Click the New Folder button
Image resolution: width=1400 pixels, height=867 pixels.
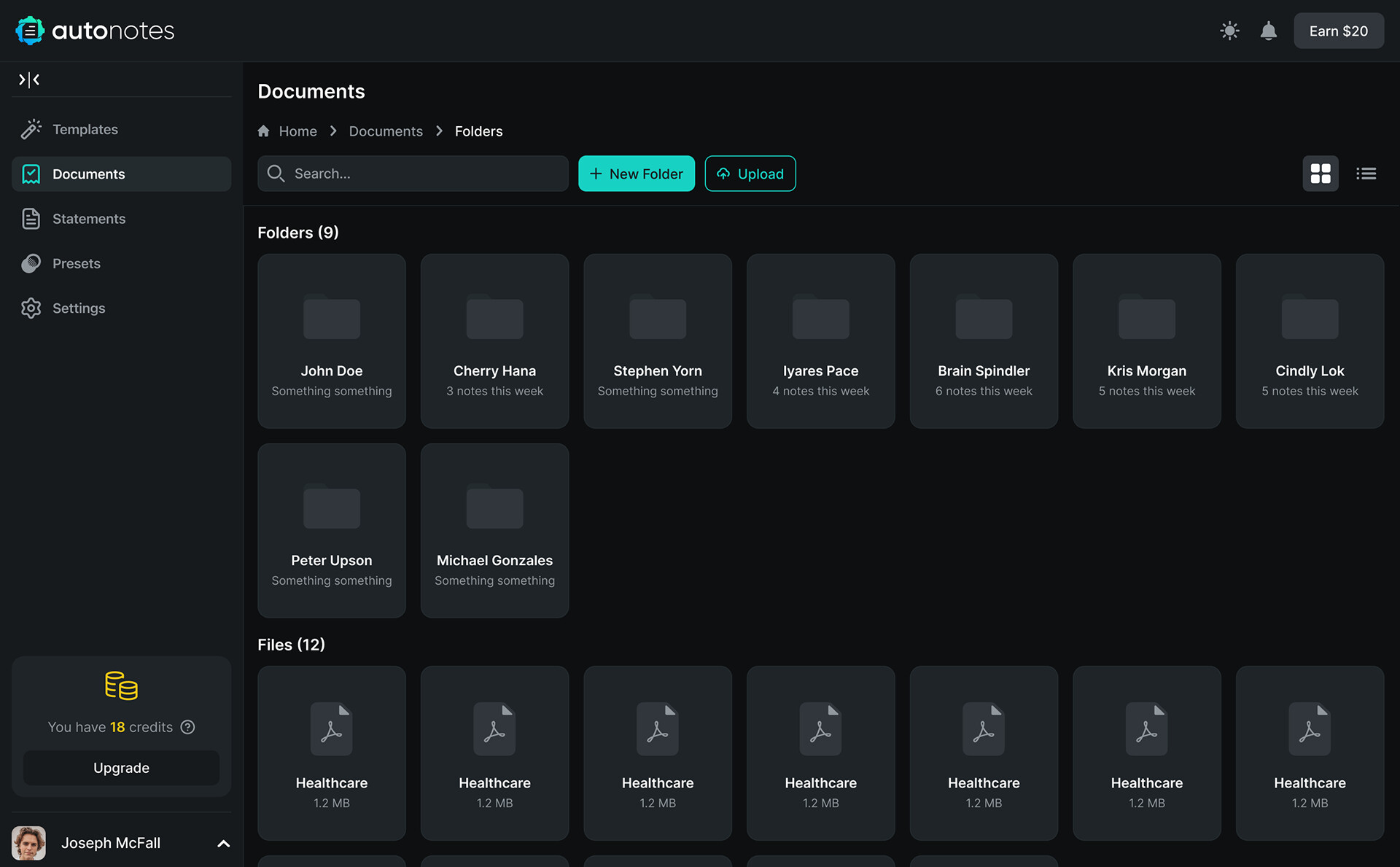pyautogui.click(x=636, y=174)
